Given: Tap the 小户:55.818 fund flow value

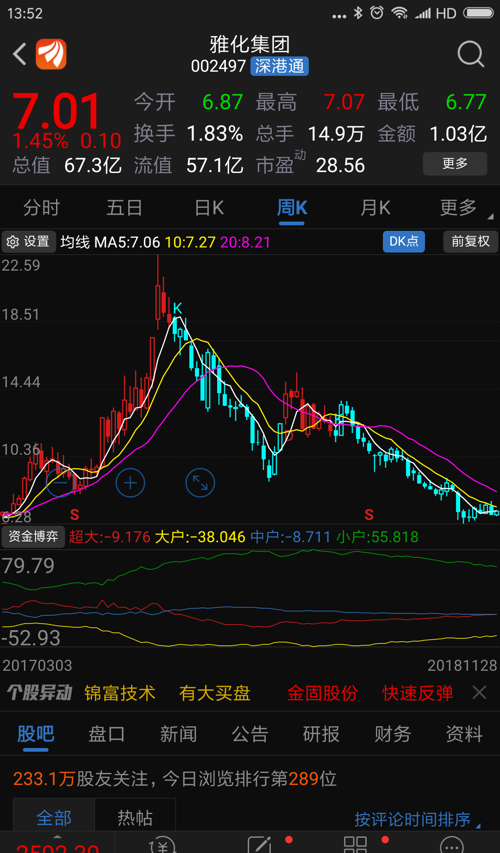Looking at the screenshot, I should (377, 537).
